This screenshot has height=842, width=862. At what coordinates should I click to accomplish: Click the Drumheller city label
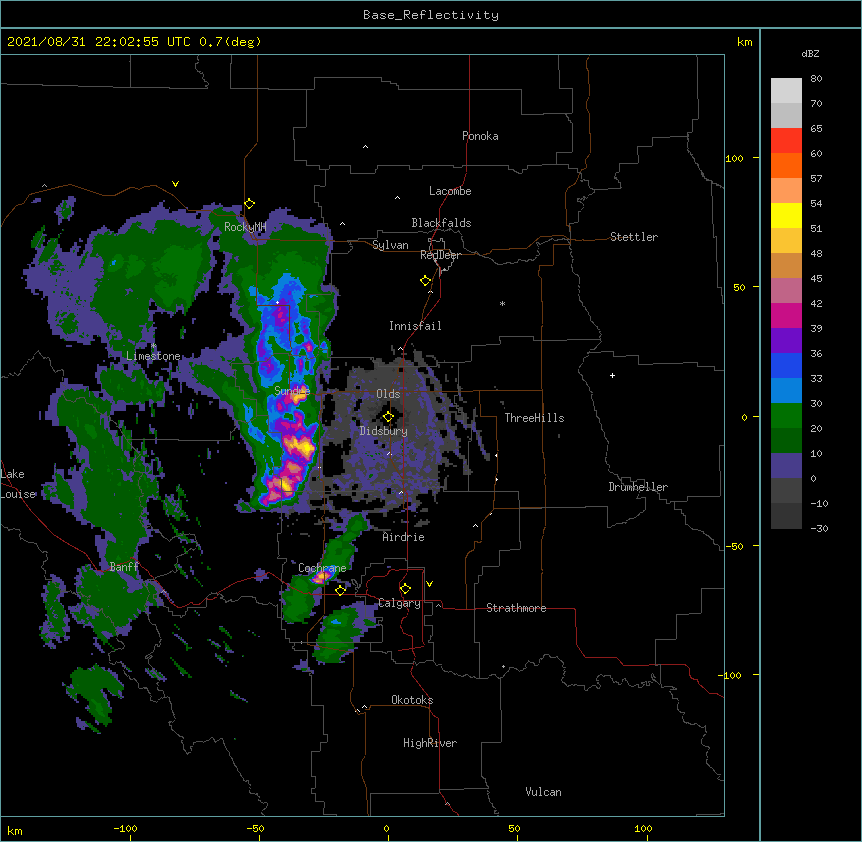point(638,487)
